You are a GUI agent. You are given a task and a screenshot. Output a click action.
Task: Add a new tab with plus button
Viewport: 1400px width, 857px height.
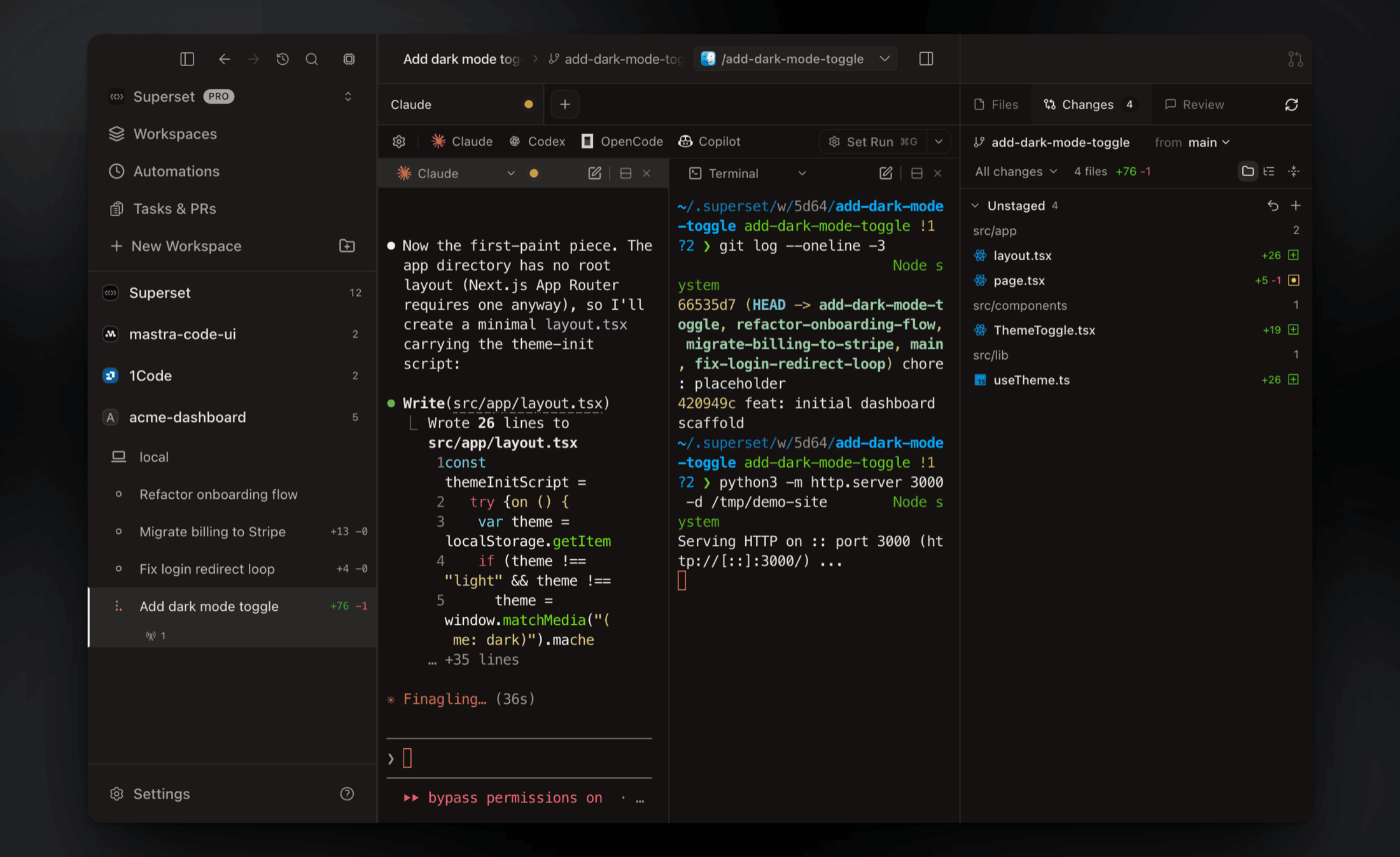click(564, 104)
